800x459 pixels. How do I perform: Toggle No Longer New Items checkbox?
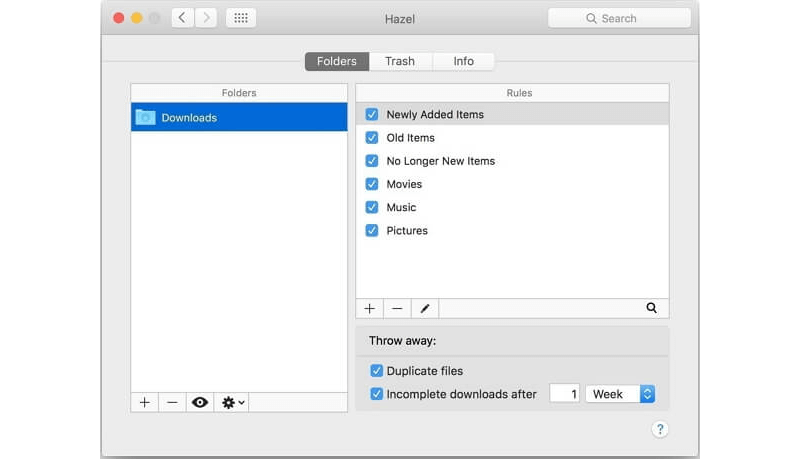click(372, 161)
